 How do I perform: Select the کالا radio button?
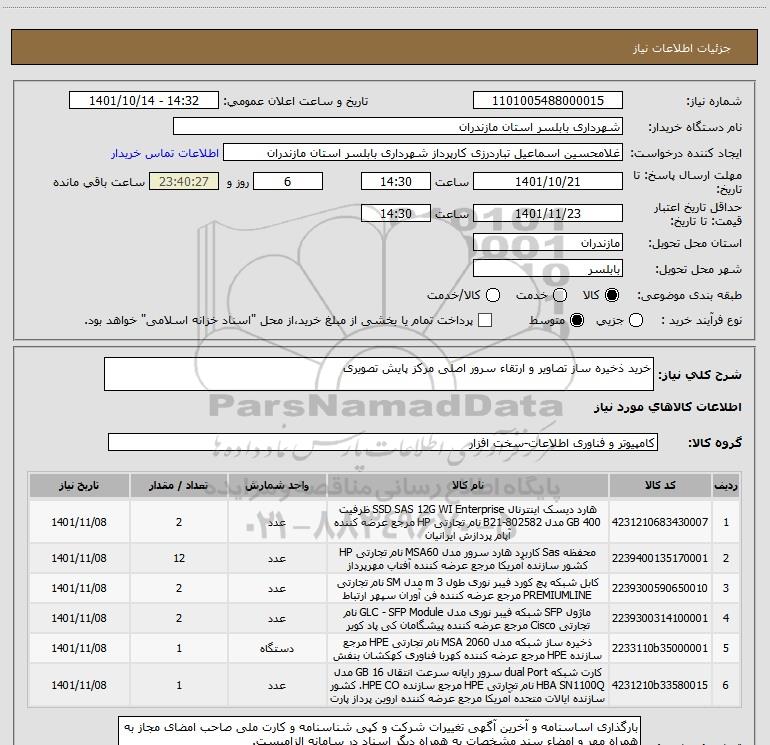pos(612,295)
